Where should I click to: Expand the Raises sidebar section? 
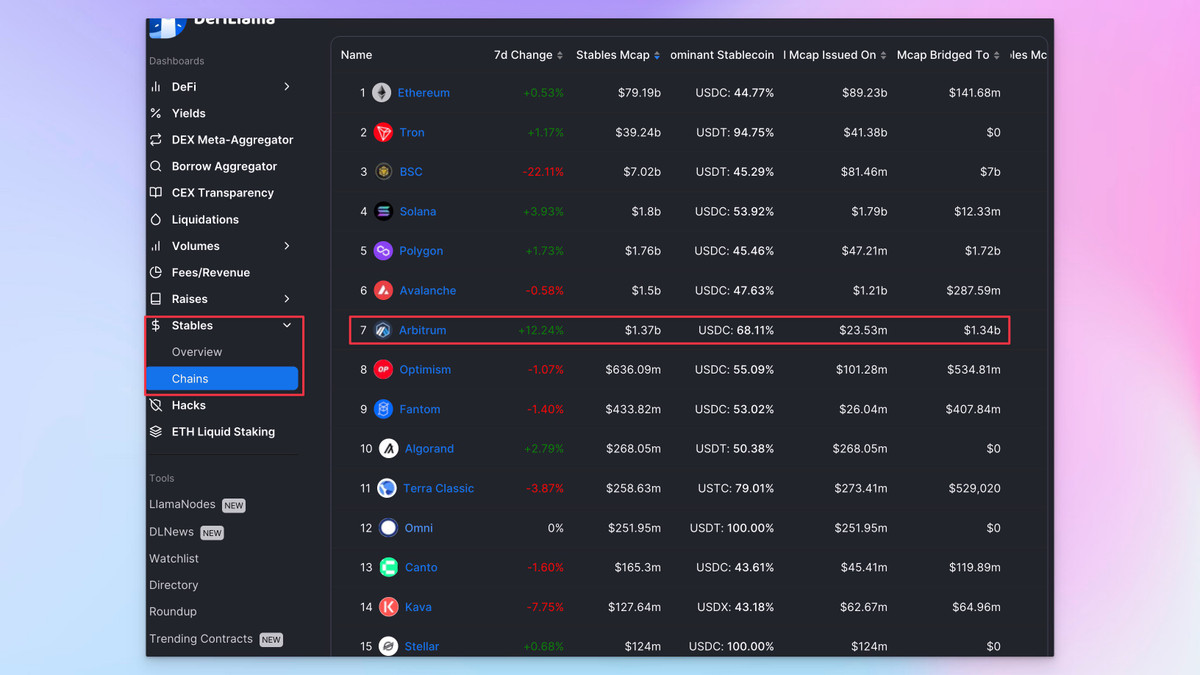[287, 299]
